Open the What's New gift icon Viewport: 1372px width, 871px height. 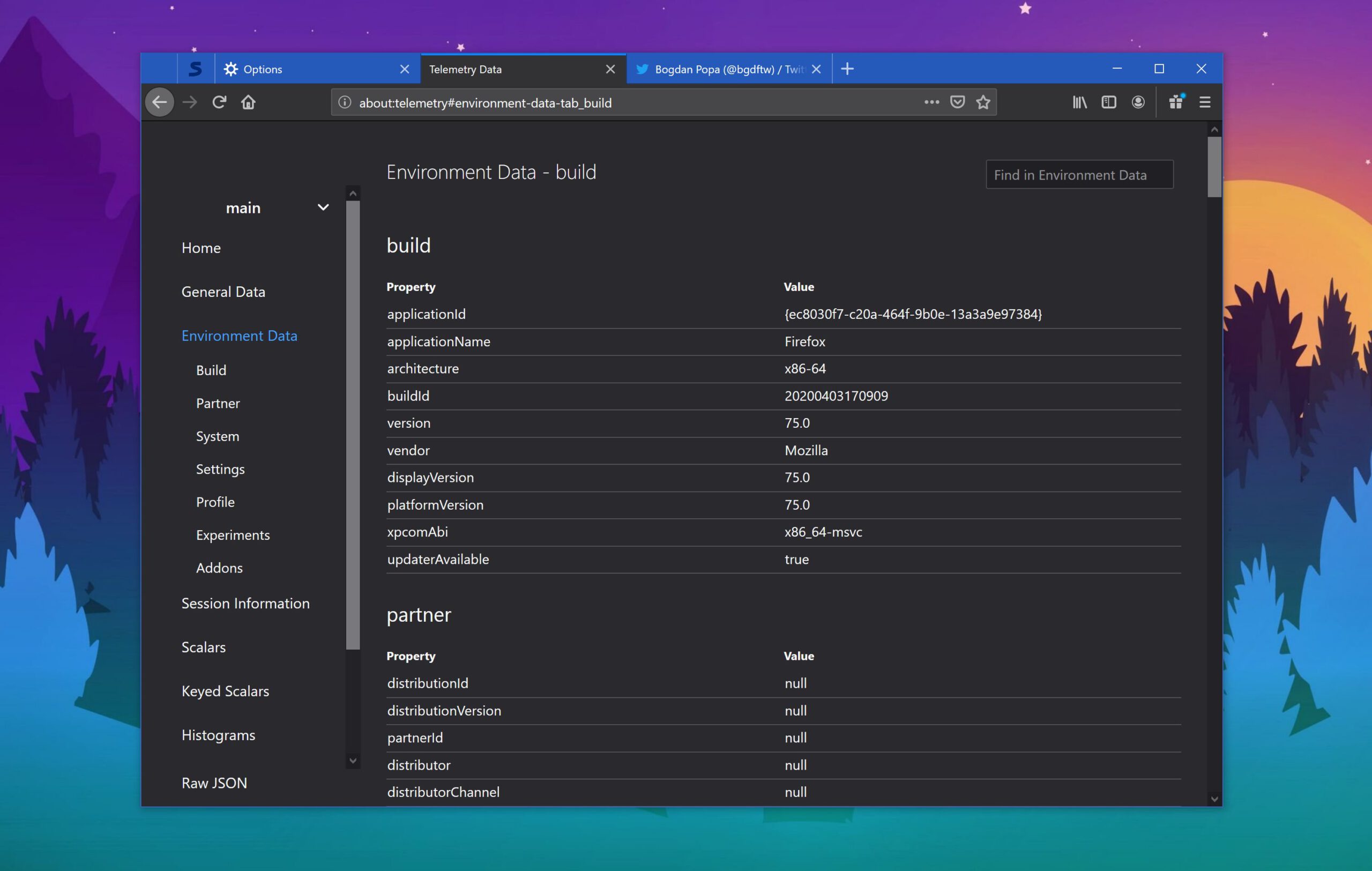click(x=1176, y=102)
